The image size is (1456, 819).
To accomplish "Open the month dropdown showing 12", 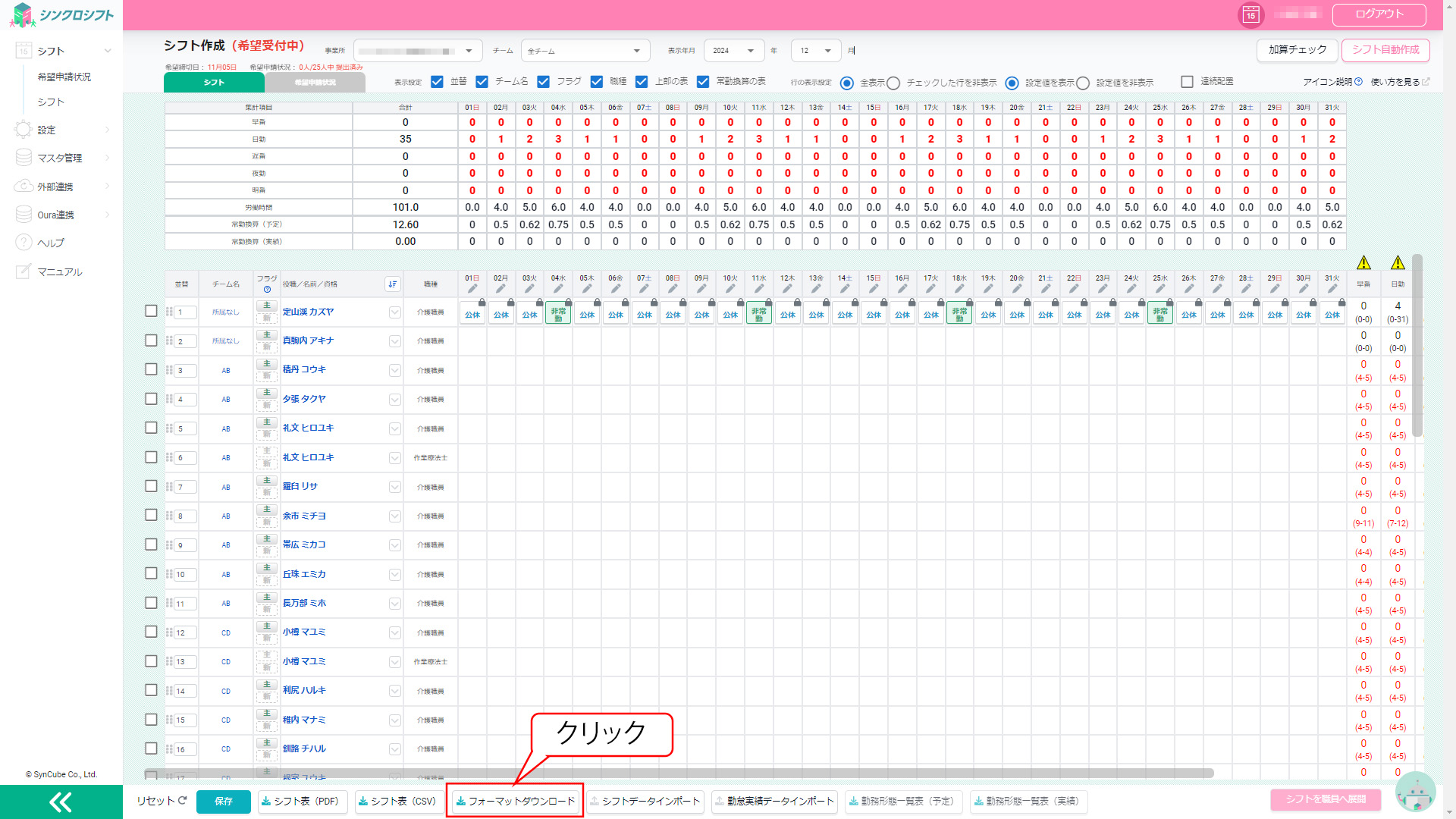I will [x=816, y=51].
